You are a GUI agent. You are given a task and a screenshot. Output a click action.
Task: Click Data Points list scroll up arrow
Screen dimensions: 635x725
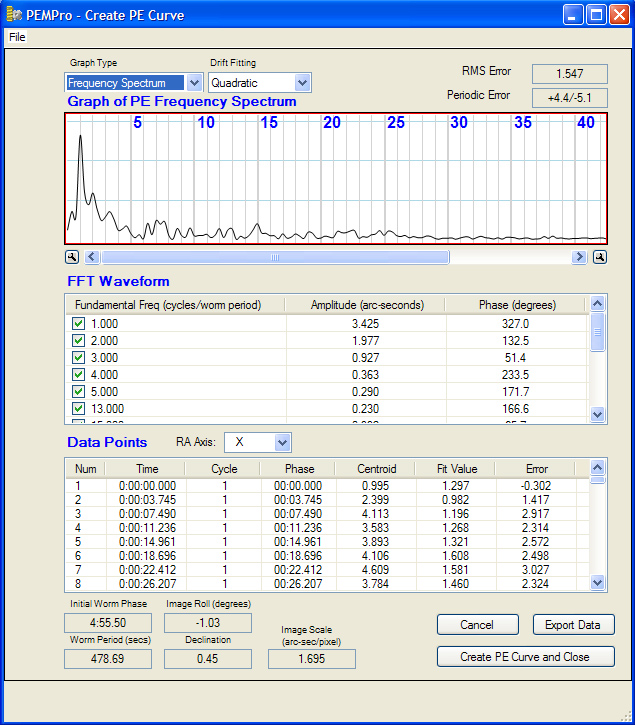coord(598,468)
